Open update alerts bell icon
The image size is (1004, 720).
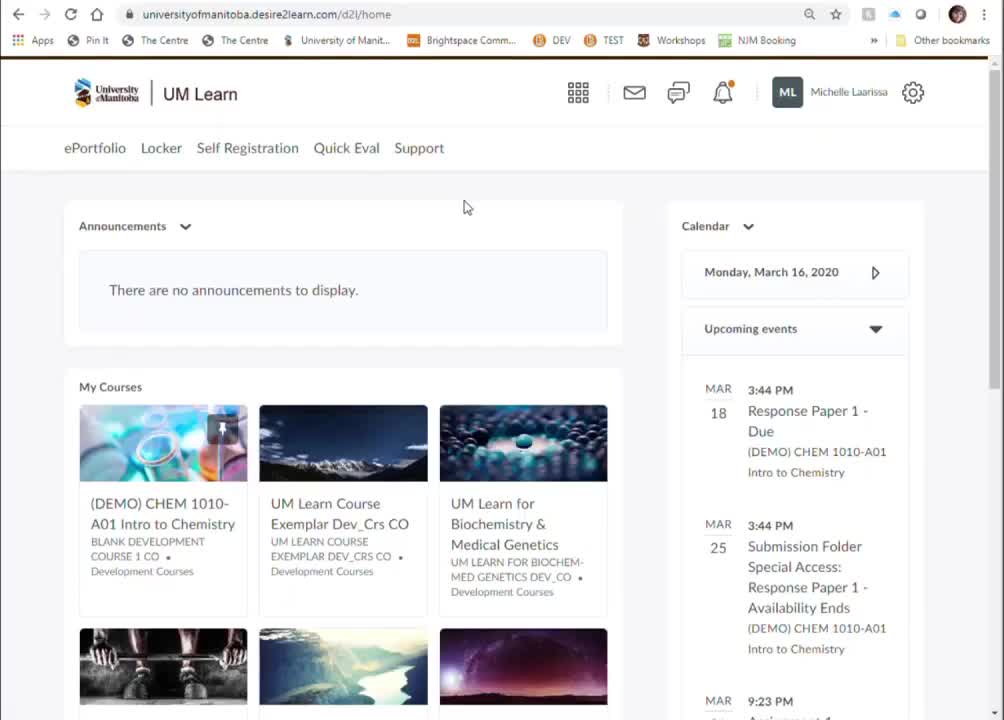(723, 93)
